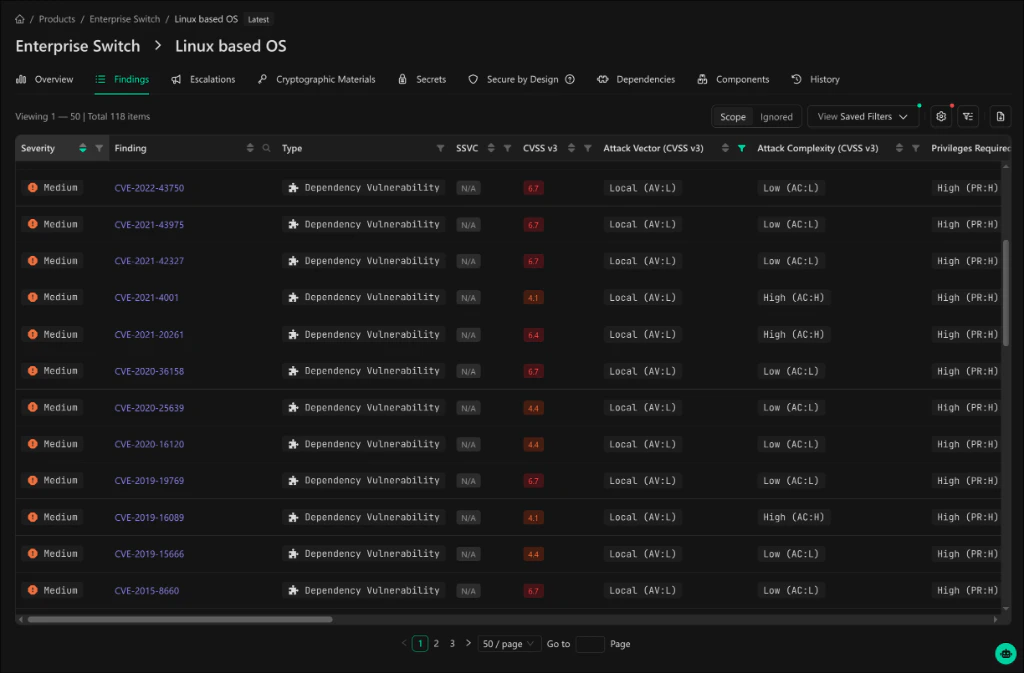The width and height of the screenshot is (1024, 673).
Task: Toggle the active Attack Vector column filter
Action: click(741, 147)
